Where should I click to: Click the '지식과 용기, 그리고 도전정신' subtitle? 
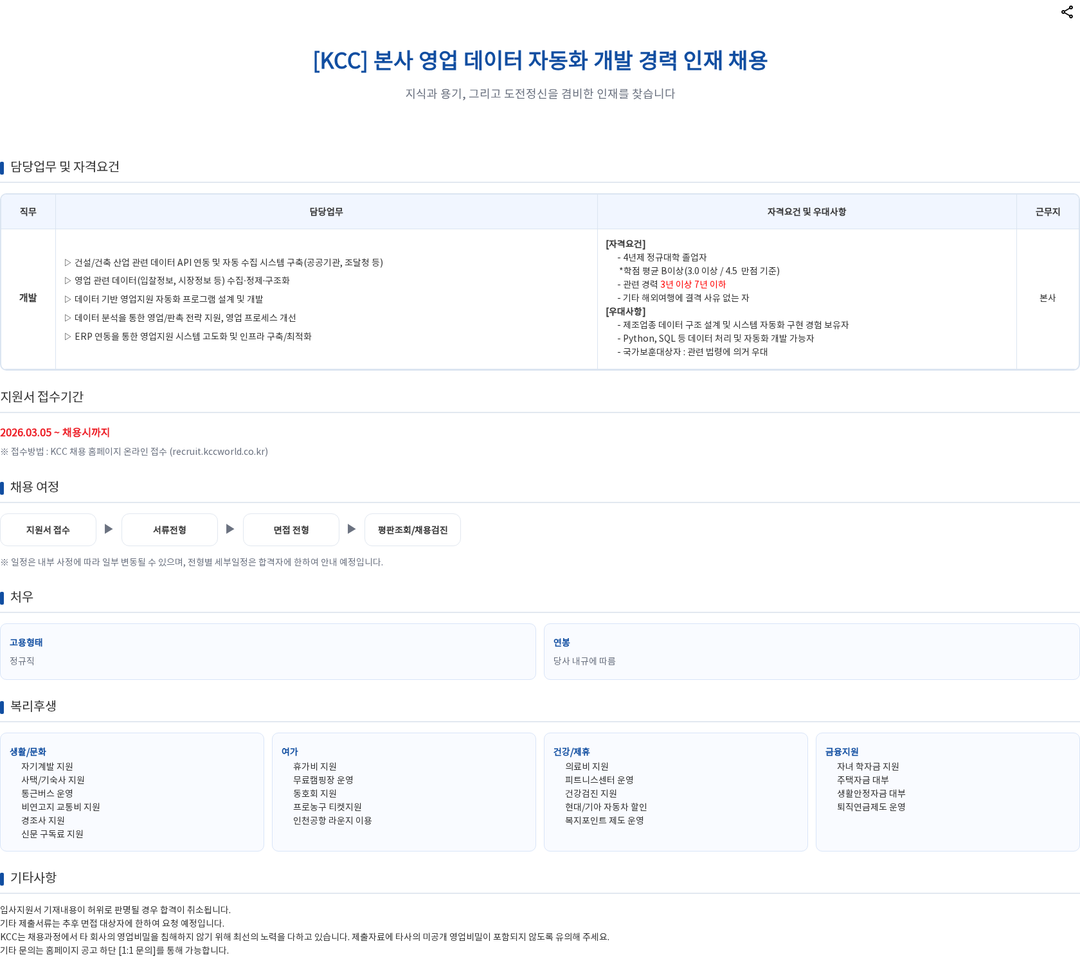[x=540, y=94]
